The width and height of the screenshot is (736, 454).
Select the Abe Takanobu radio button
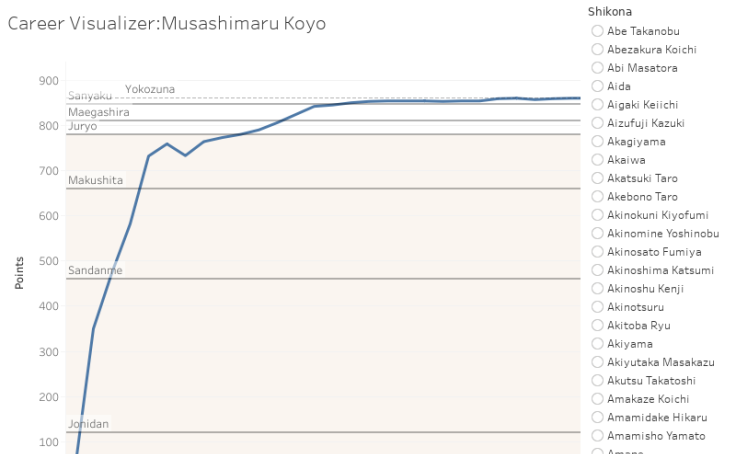point(598,31)
